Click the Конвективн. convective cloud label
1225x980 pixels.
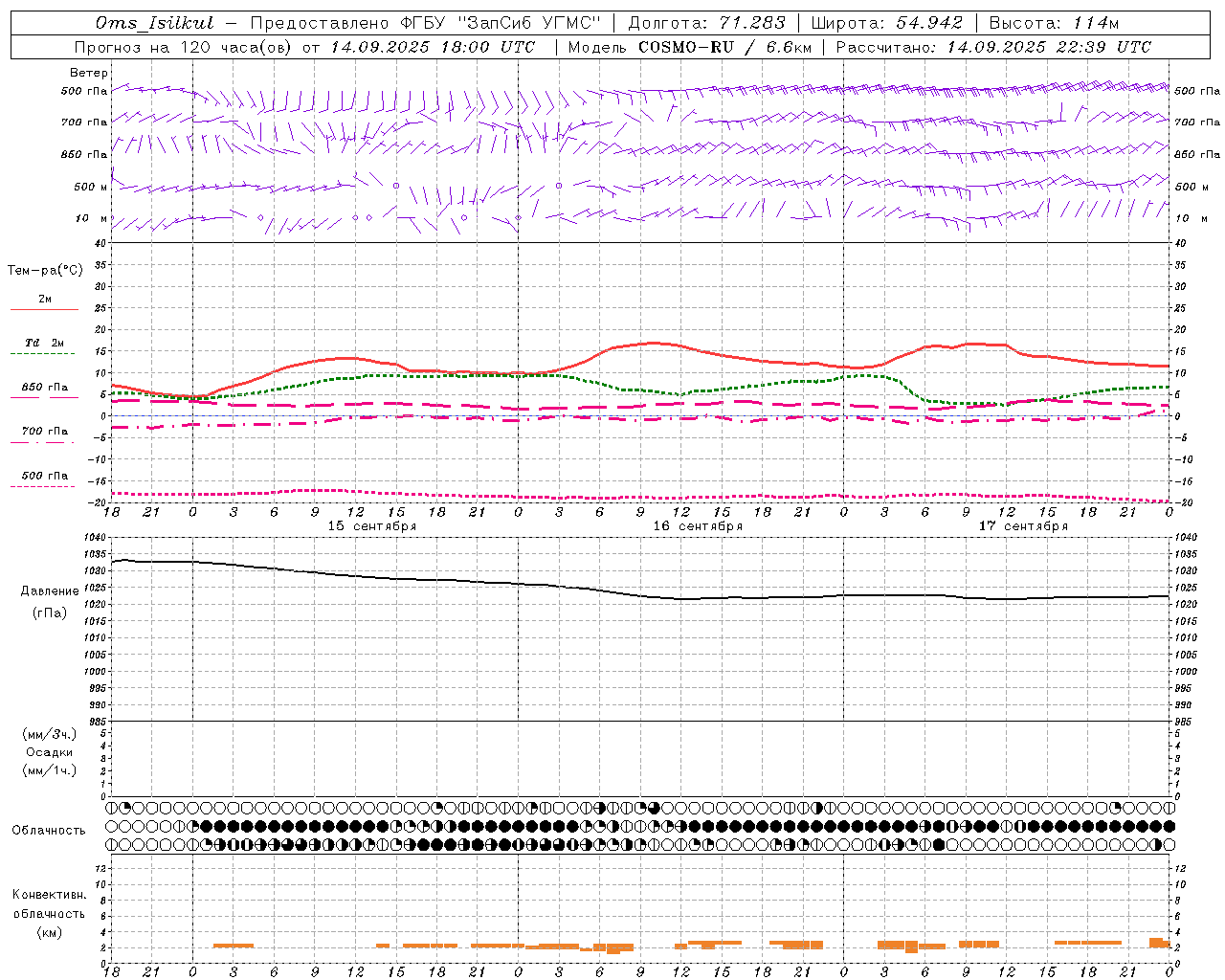49,895
